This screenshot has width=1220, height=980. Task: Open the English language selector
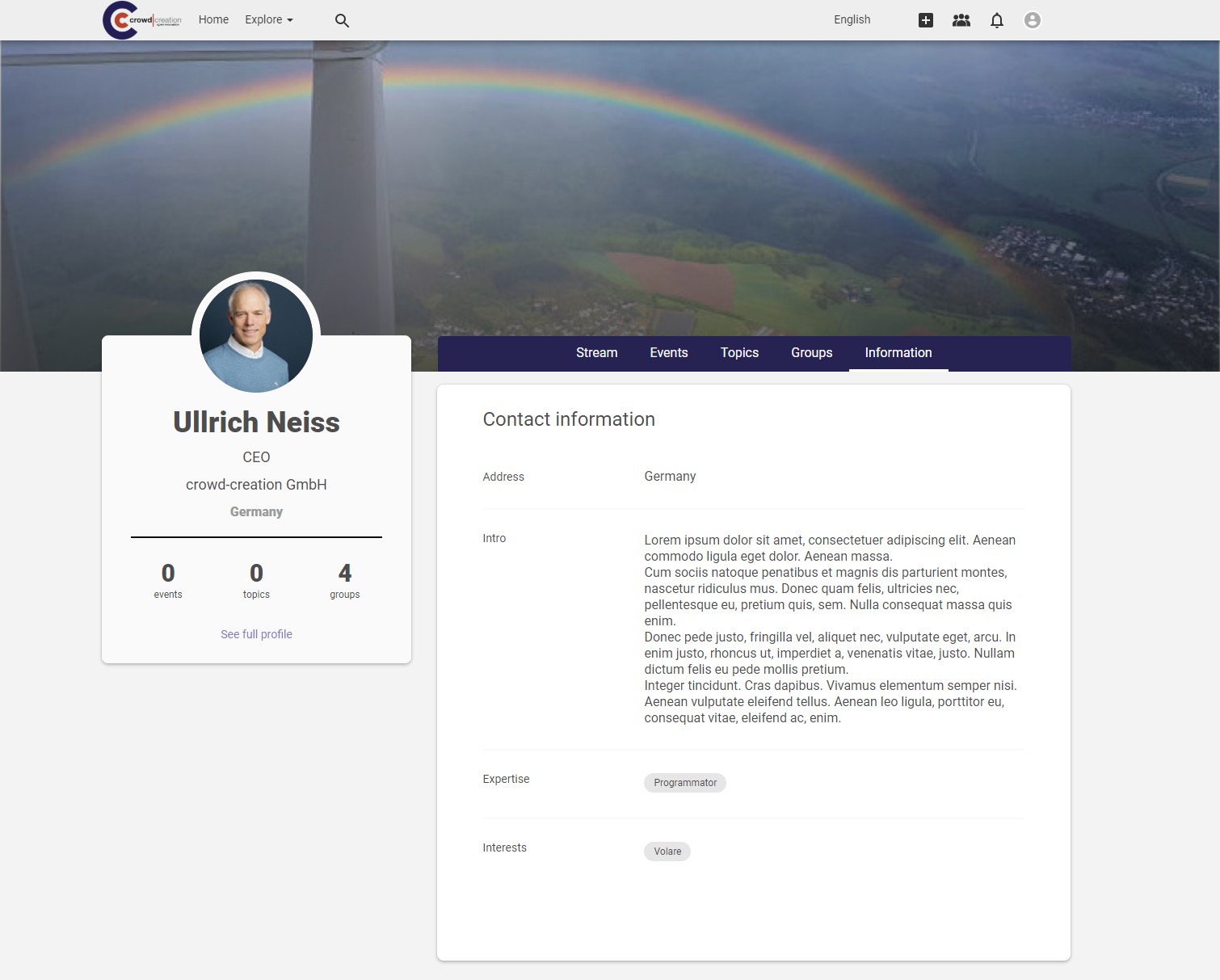852,19
